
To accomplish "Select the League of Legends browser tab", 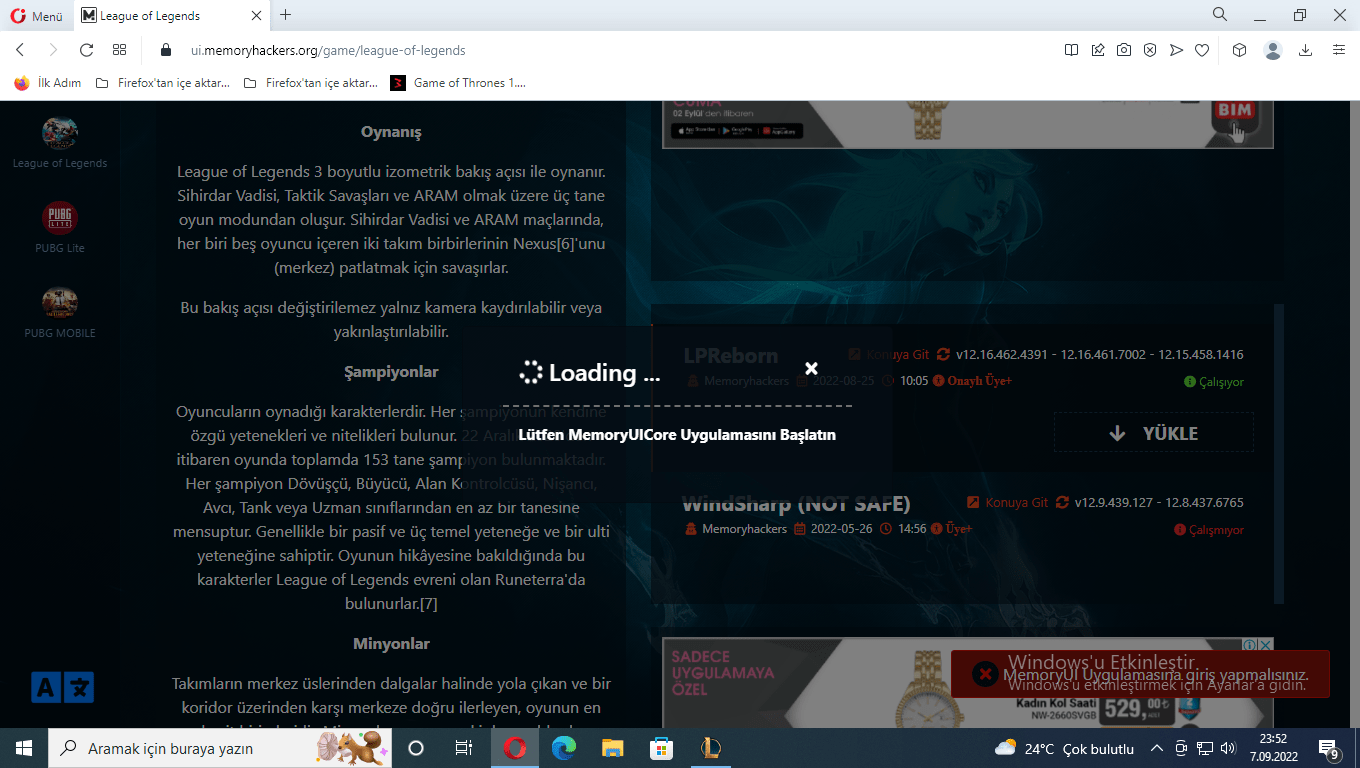I will [x=171, y=15].
